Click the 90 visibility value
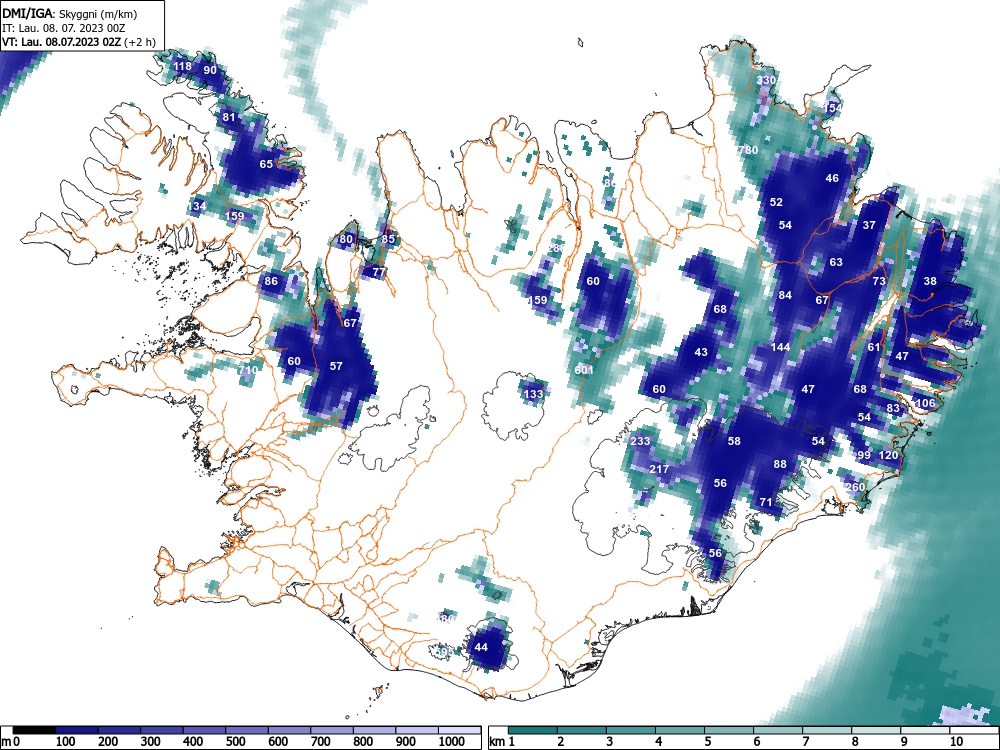Image resolution: width=1000 pixels, height=750 pixels. click(x=210, y=70)
